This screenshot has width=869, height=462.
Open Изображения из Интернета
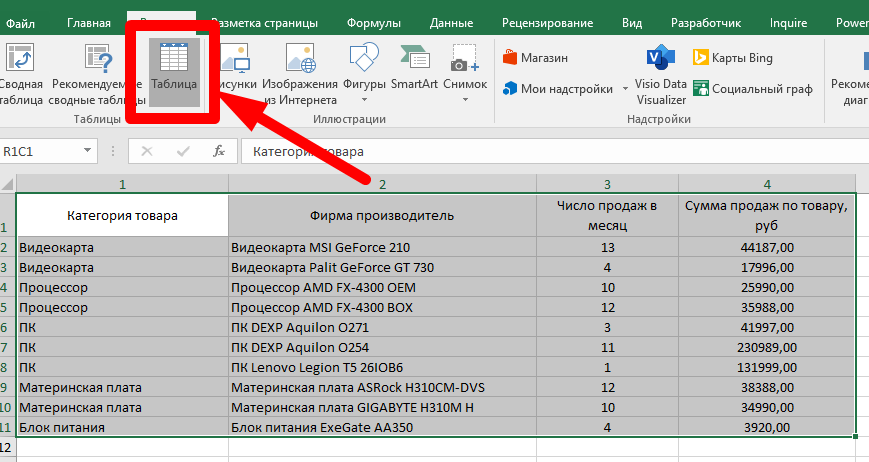(x=300, y=73)
